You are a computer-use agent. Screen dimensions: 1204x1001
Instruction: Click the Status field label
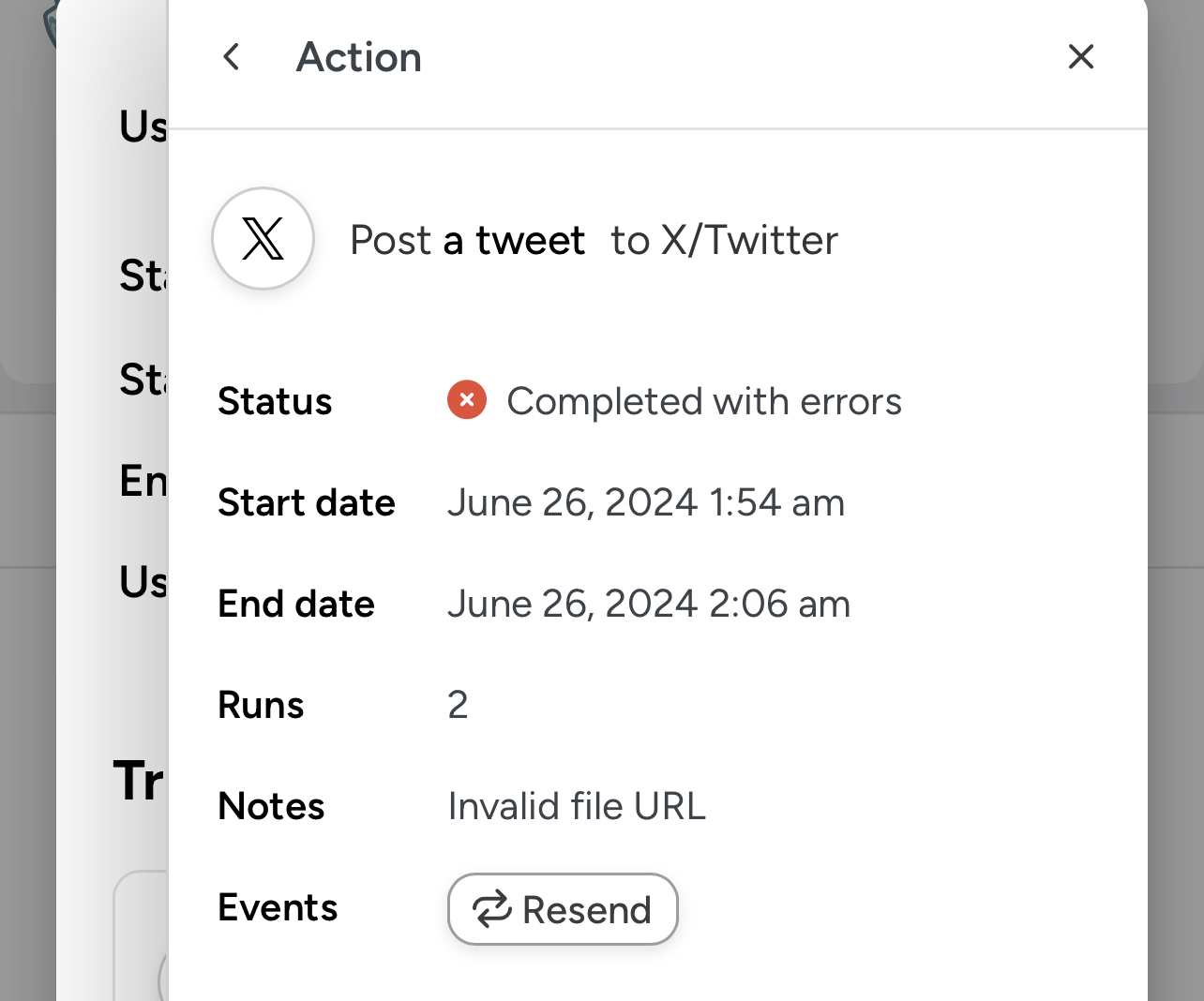[x=275, y=401]
